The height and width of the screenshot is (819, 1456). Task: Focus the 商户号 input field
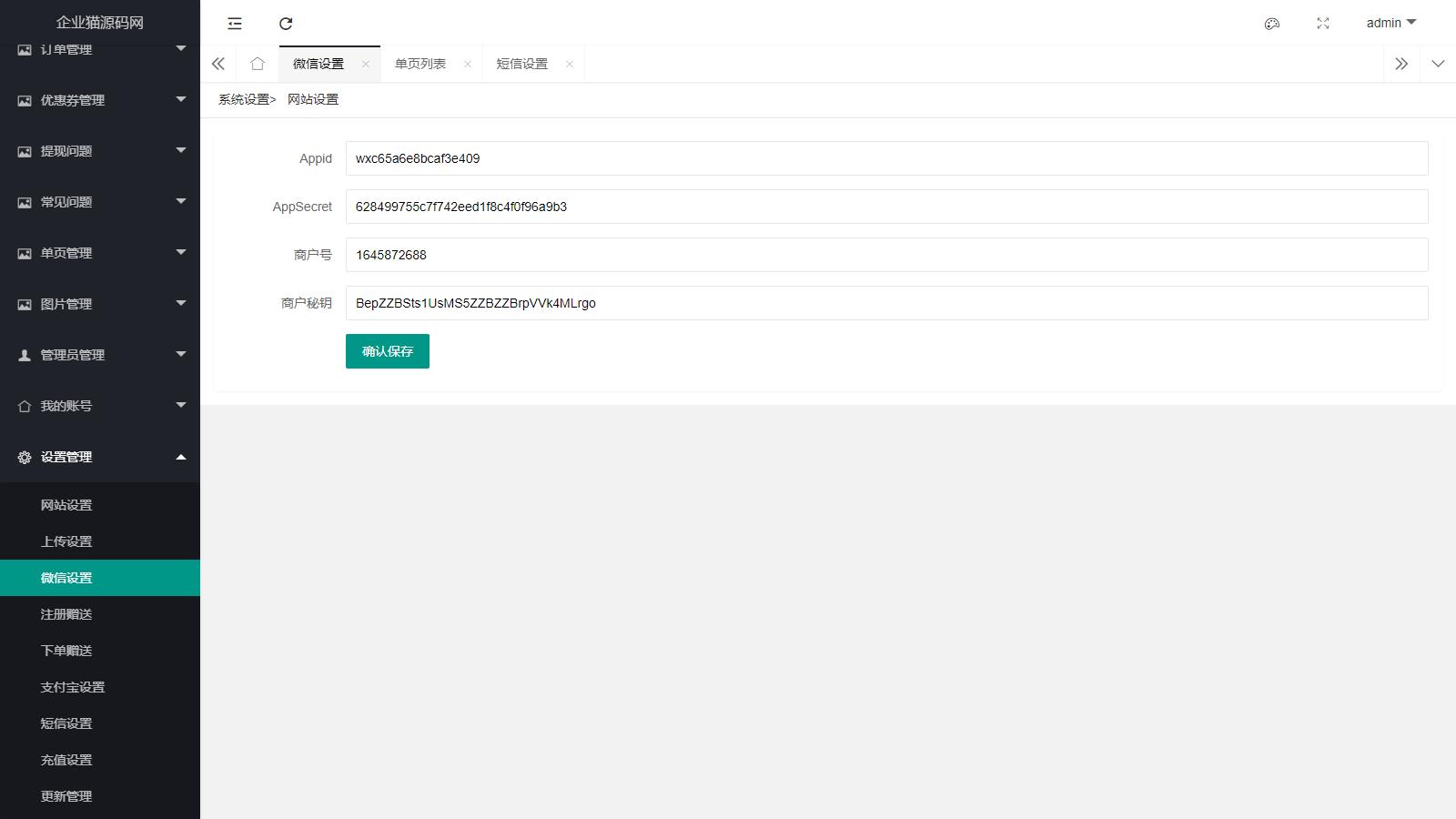(886, 255)
